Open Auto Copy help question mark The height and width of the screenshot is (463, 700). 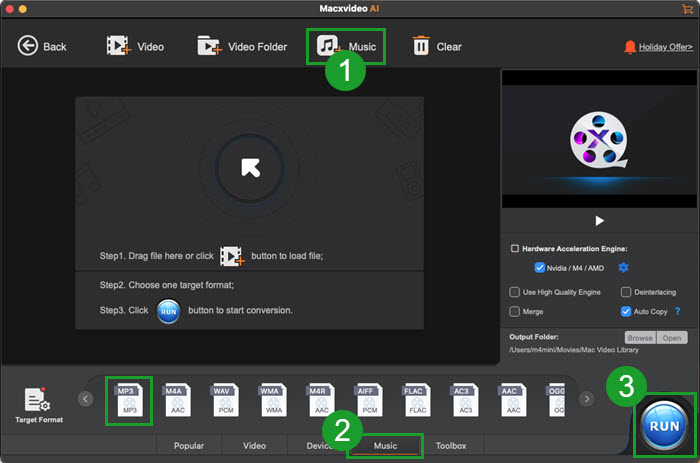[678, 311]
